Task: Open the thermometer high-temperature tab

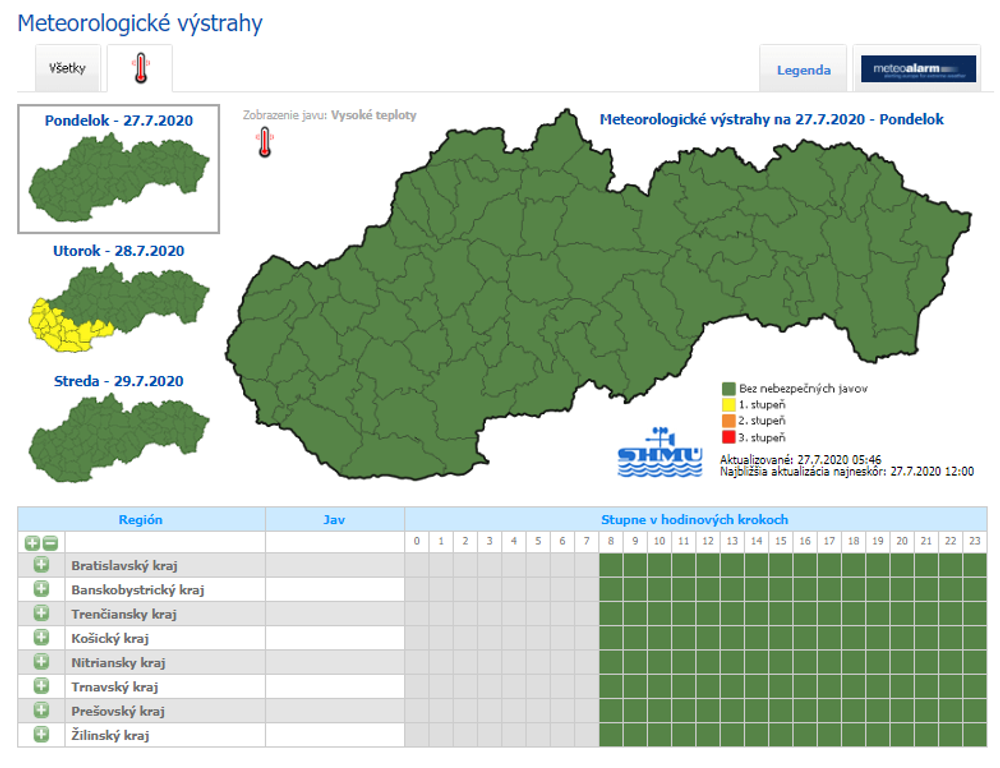Action: pos(140,69)
